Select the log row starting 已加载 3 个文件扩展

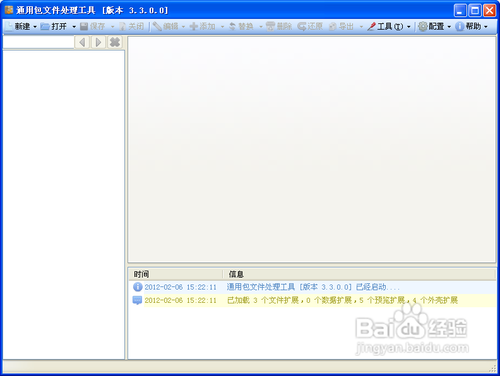(313, 300)
